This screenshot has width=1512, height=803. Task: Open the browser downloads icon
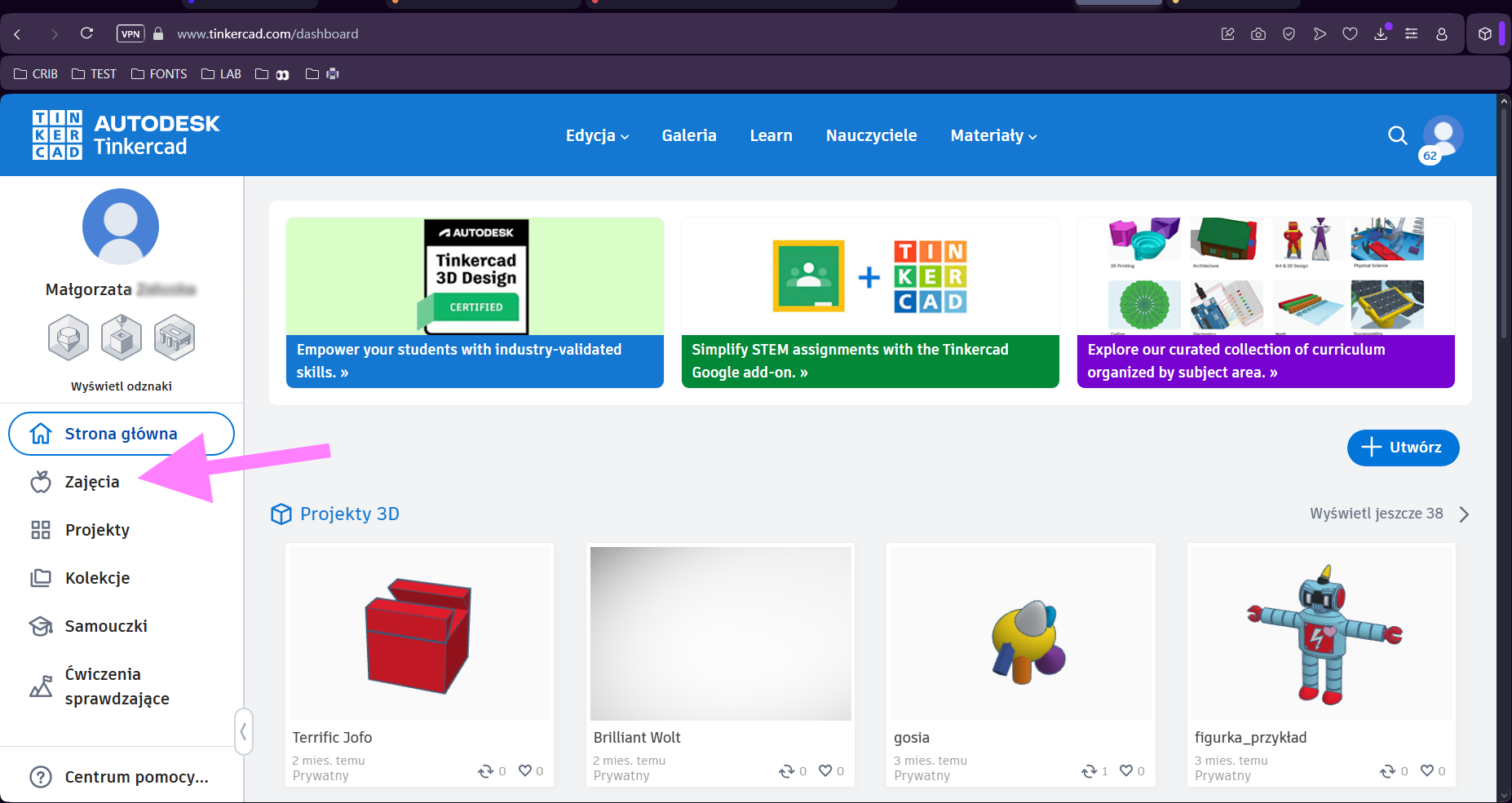coord(1381,34)
